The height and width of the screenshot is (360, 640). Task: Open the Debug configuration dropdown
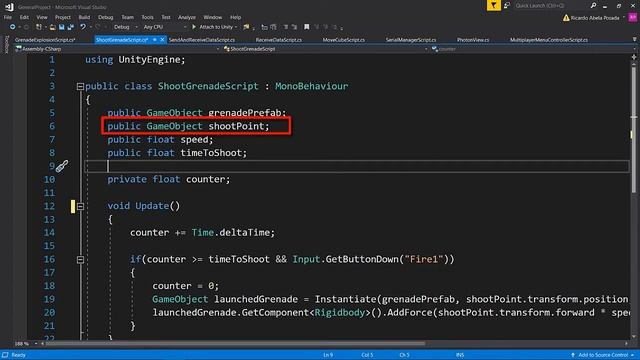[125, 27]
